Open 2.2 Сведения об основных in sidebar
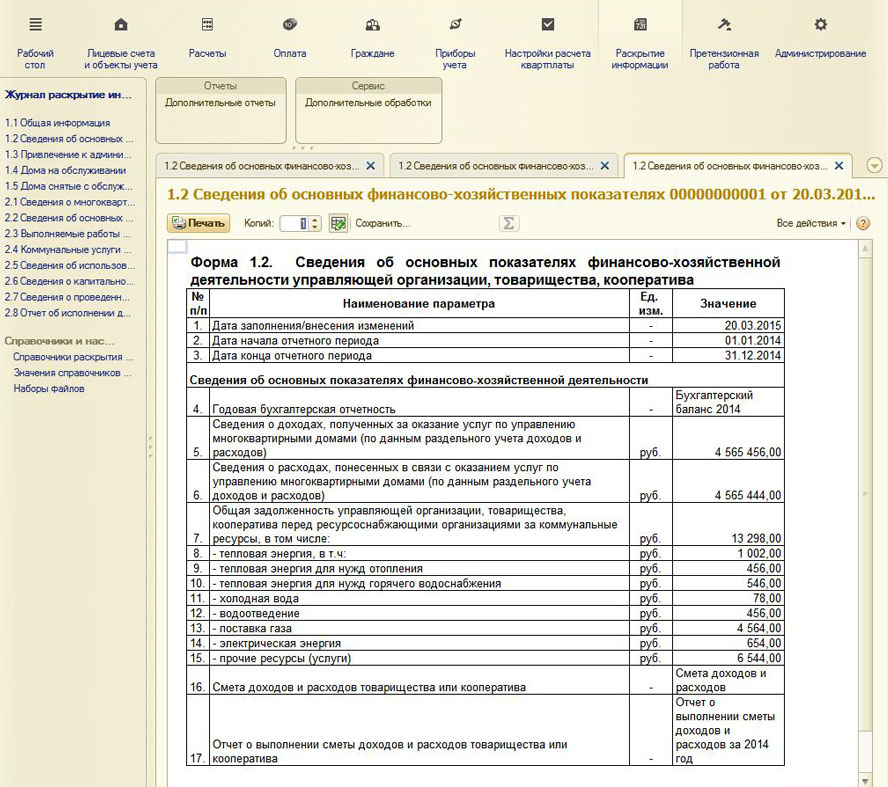888x787 pixels. tap(69, 218)
